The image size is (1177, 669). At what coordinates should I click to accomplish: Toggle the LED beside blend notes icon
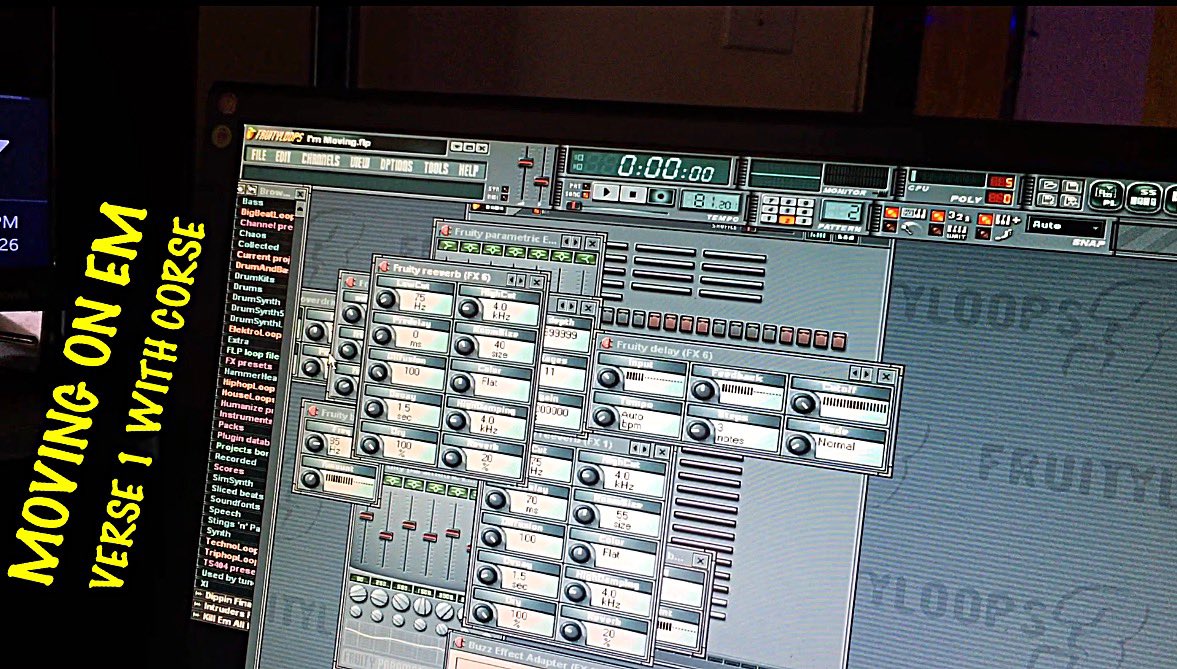[x=985, y=218]
